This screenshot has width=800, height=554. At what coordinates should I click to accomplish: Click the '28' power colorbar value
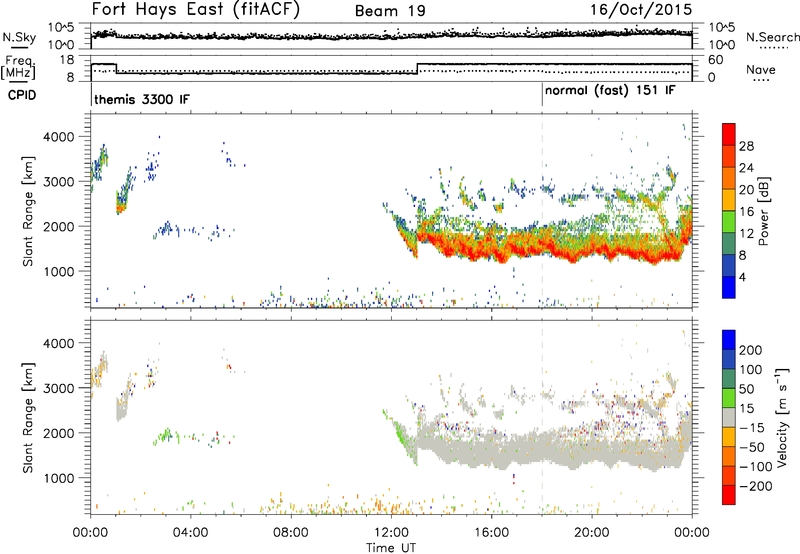746,146
